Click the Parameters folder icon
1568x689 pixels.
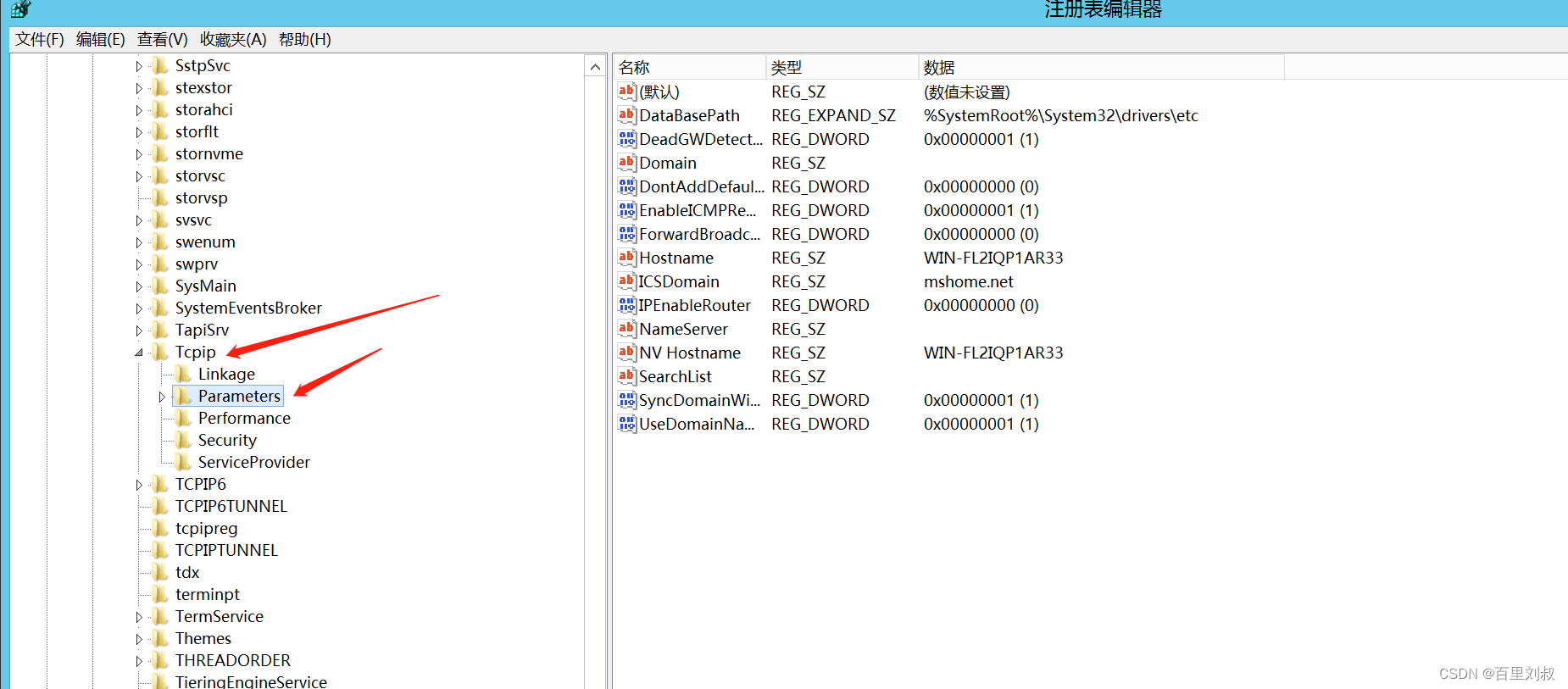pyautogui.click(x=182, y=396)
